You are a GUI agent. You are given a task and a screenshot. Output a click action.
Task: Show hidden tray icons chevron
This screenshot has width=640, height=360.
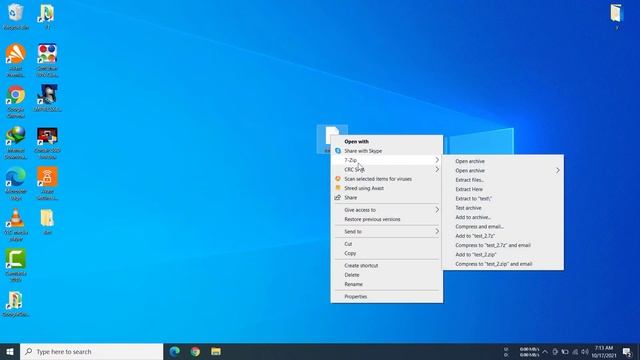[545, 351]
